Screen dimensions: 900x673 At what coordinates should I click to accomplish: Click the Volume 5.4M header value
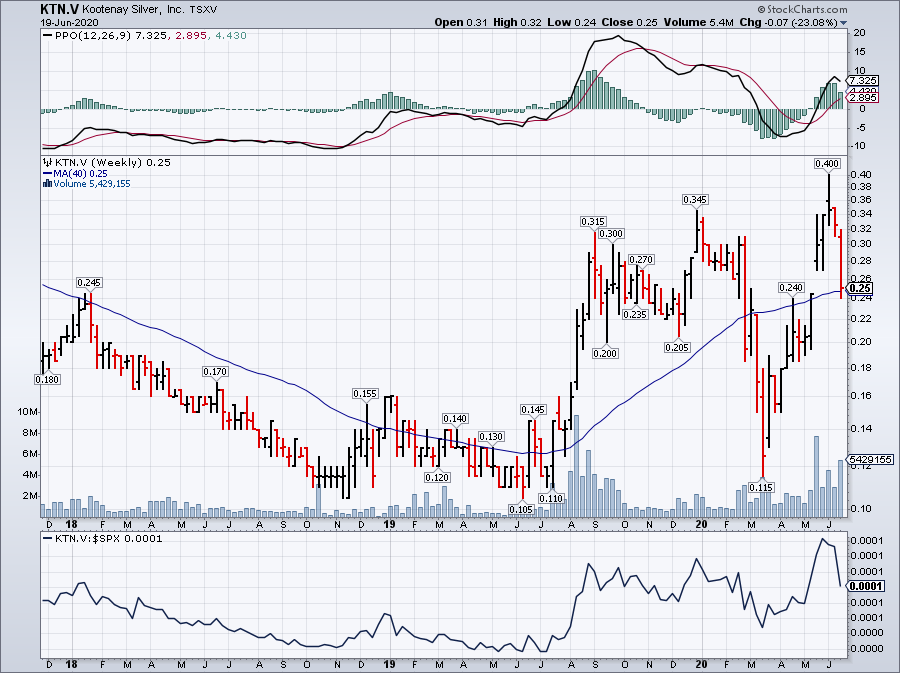click(699, 22)
